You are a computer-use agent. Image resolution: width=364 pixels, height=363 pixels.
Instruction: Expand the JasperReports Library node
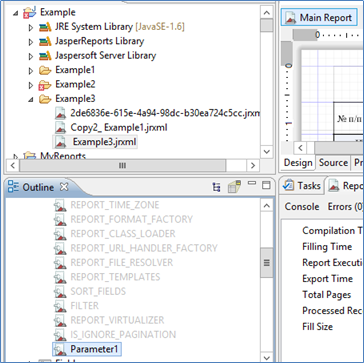[x=31, y=42]
